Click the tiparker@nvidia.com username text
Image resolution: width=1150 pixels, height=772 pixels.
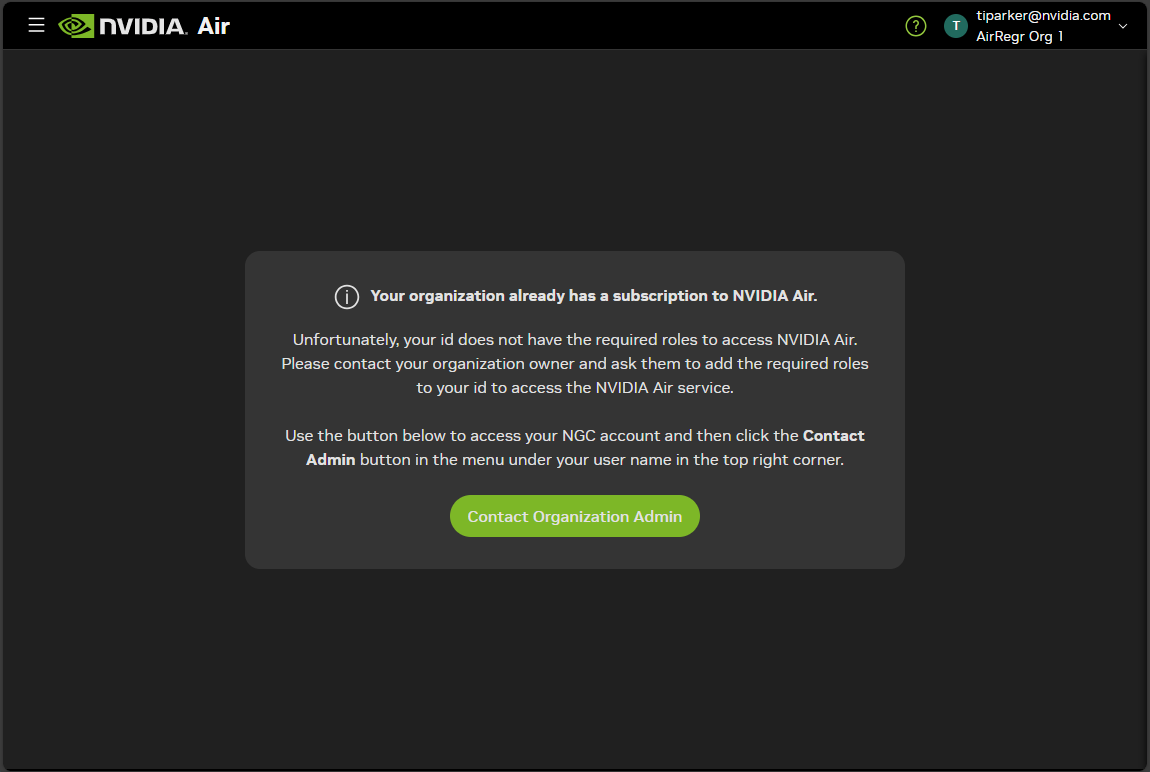(1043, 15)
